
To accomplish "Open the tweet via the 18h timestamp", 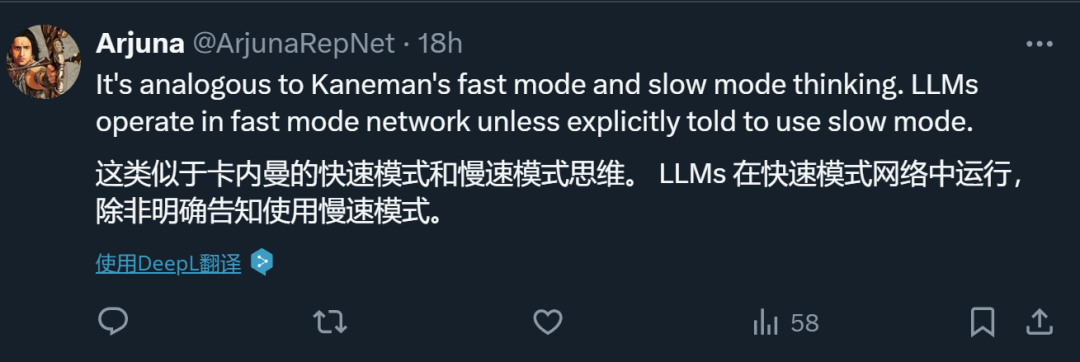I will tap(440, 43).
